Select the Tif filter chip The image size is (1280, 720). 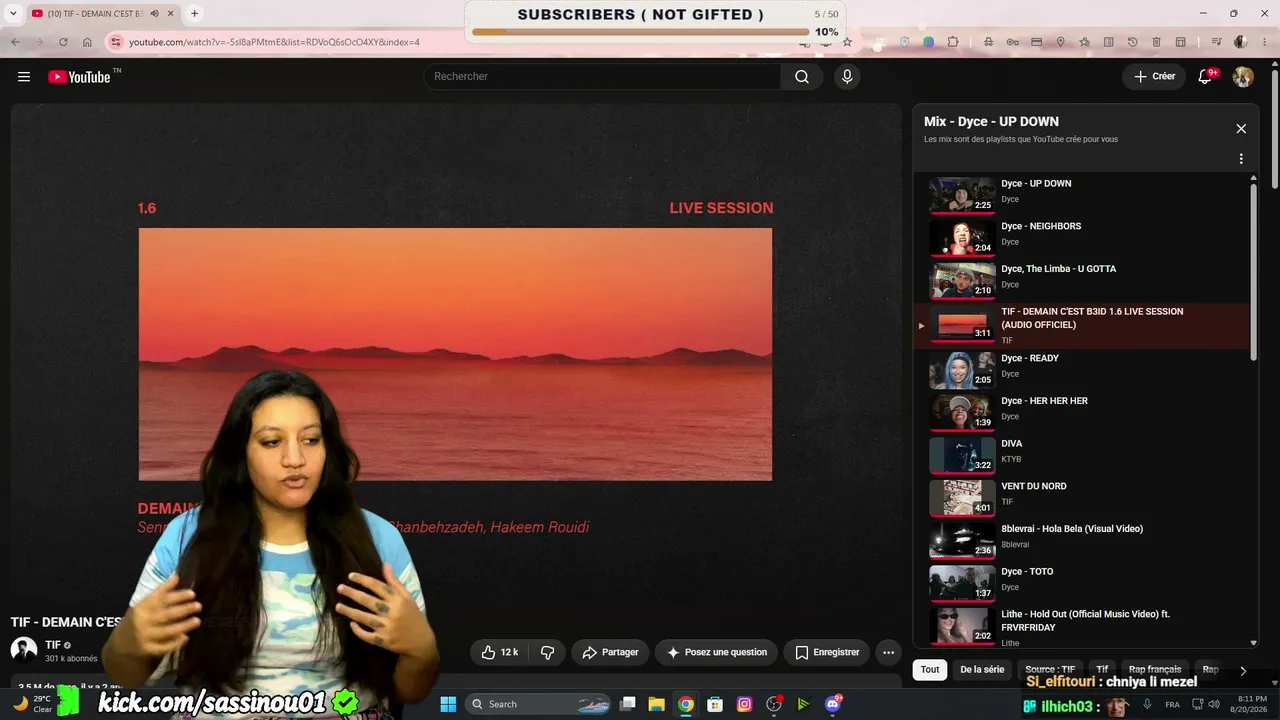(1102, 670)
